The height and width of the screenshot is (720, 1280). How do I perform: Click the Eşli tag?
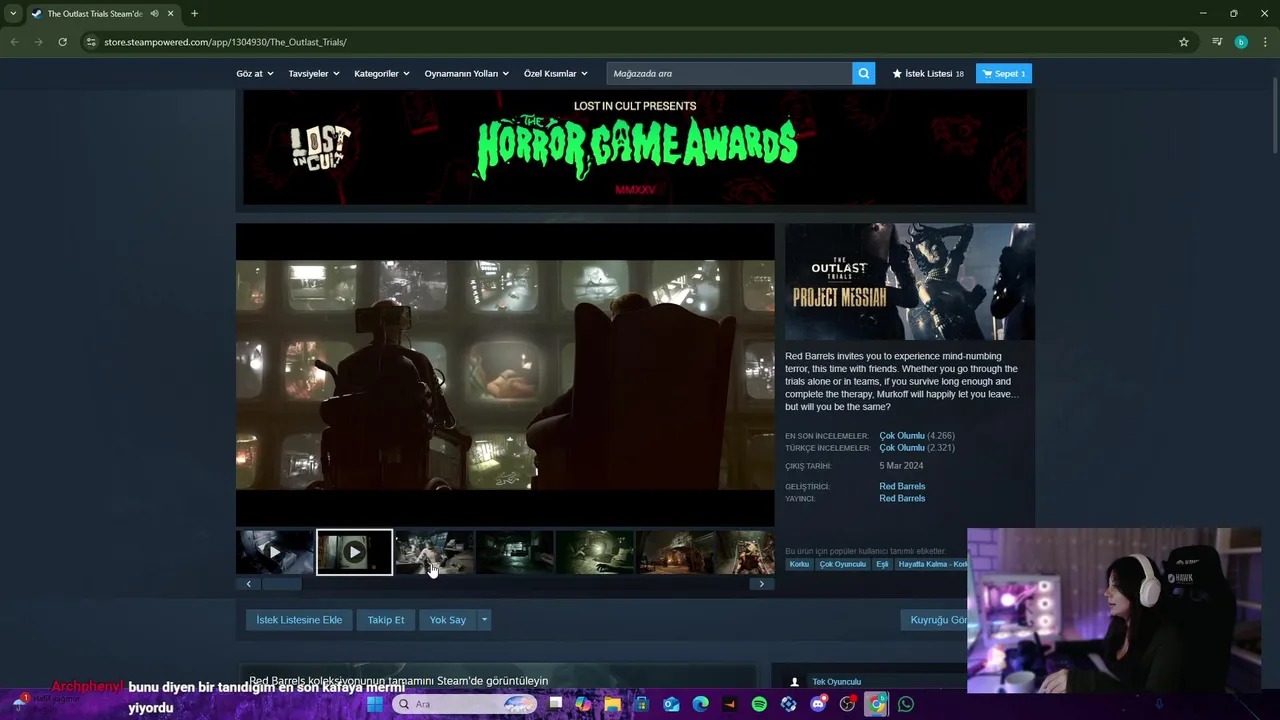click(882, 564)
